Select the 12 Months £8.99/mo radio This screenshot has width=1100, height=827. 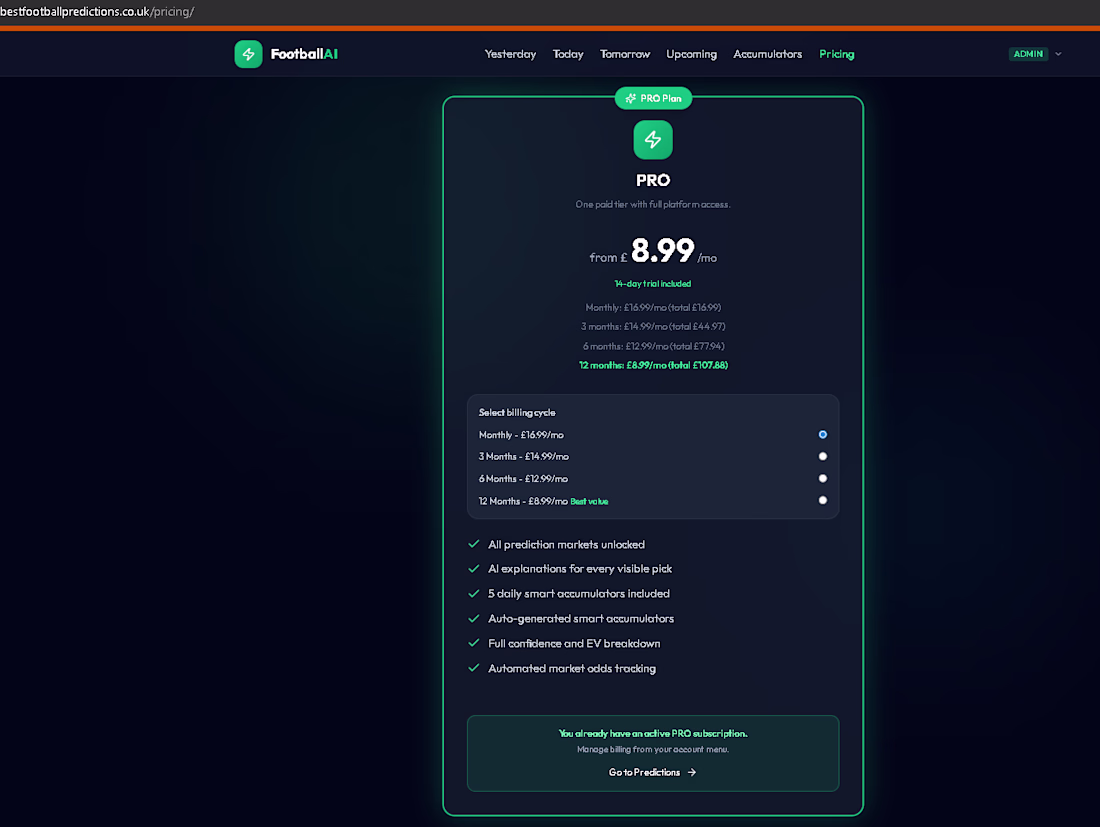click(x=823, y=501)
